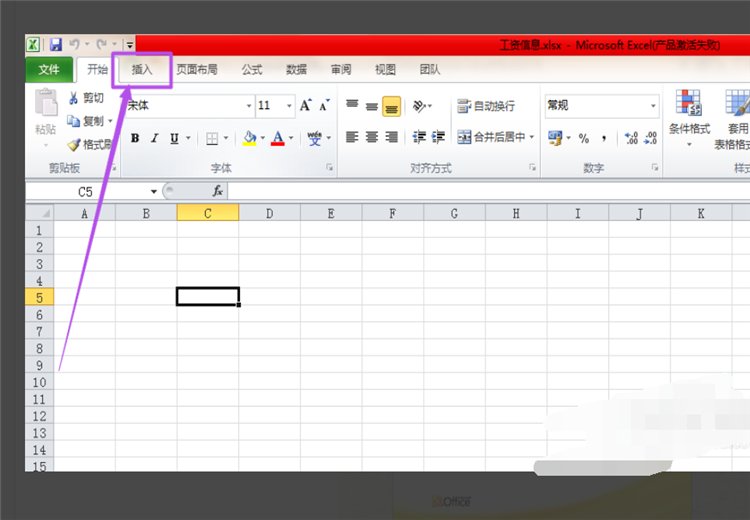Click the orientation text-angle icon
The image size is (750, 520).
tap(419, 106)
